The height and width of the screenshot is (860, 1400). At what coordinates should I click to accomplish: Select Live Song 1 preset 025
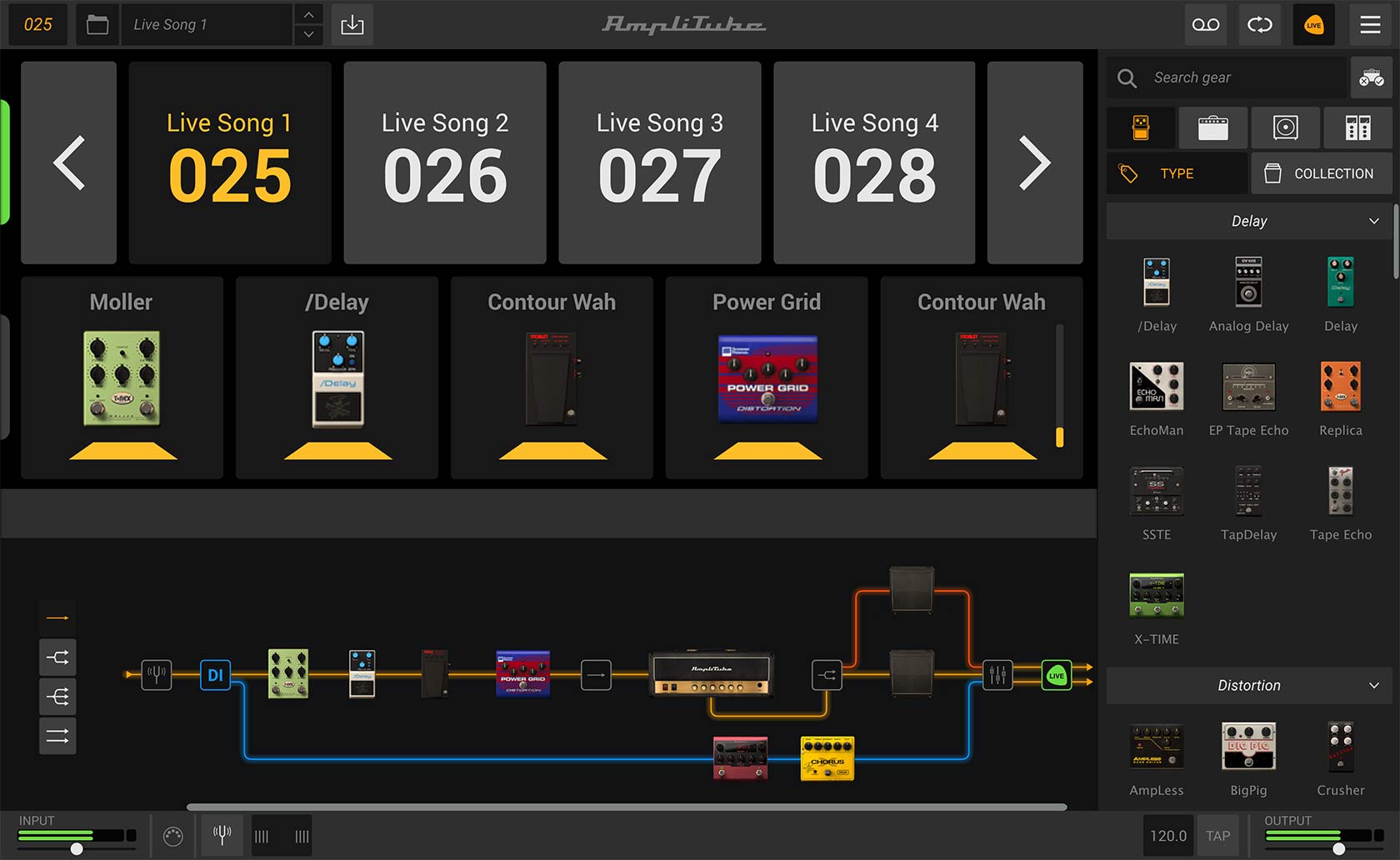point(230,162)
